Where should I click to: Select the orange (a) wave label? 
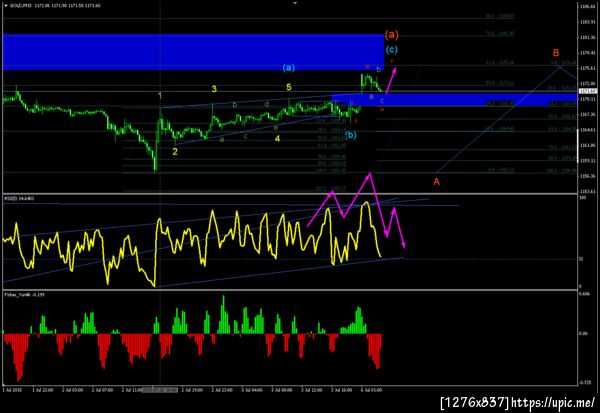pos(391,34)
